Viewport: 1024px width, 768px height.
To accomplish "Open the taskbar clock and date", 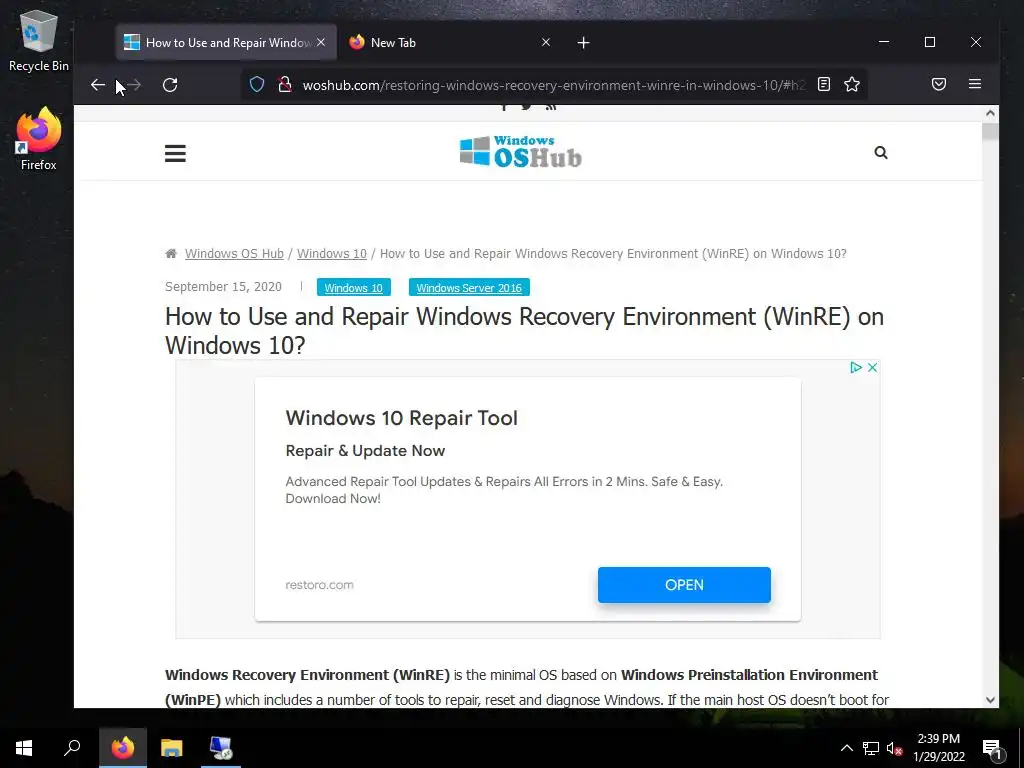I will click(938, 748).
